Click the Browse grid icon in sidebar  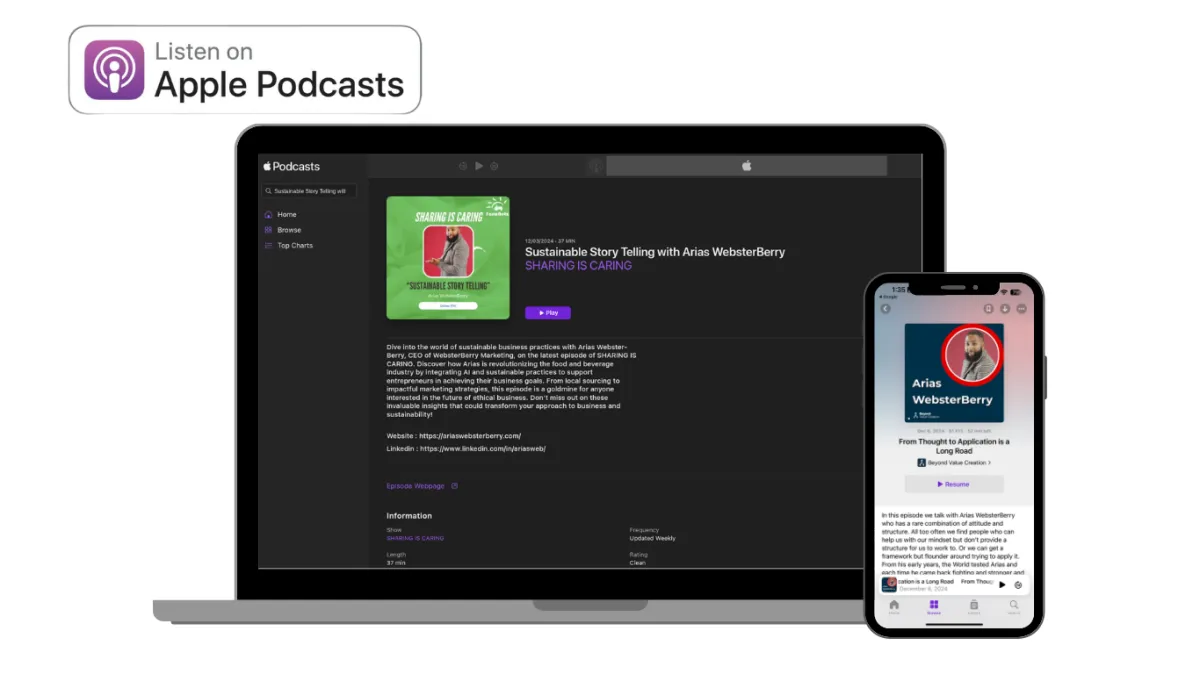268,230
